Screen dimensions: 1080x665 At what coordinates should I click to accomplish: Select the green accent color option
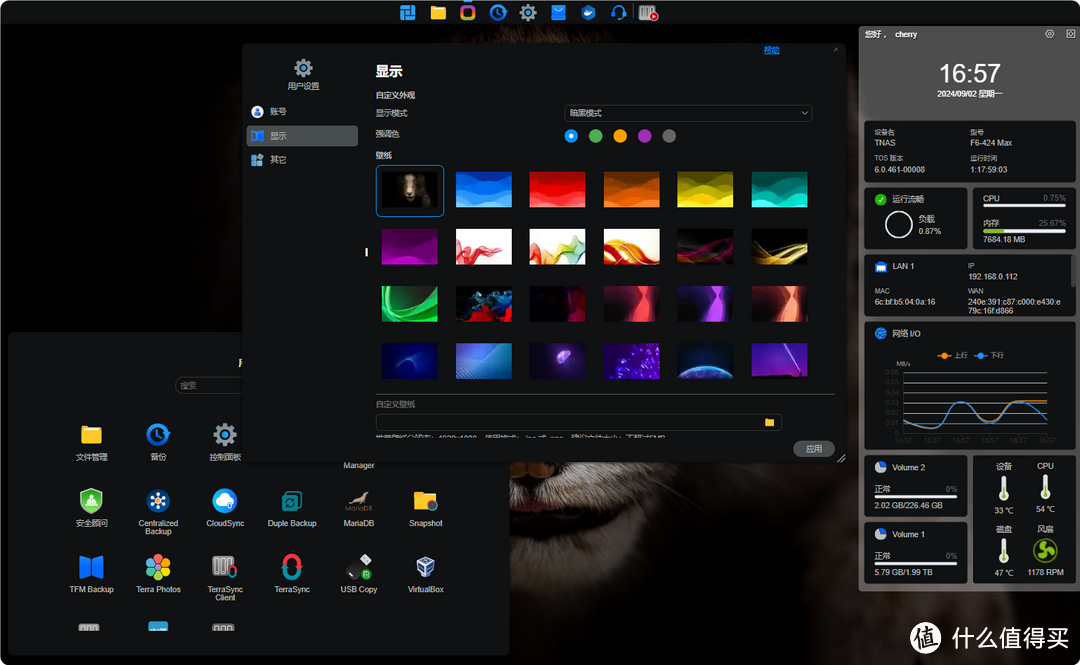[596, 136]
